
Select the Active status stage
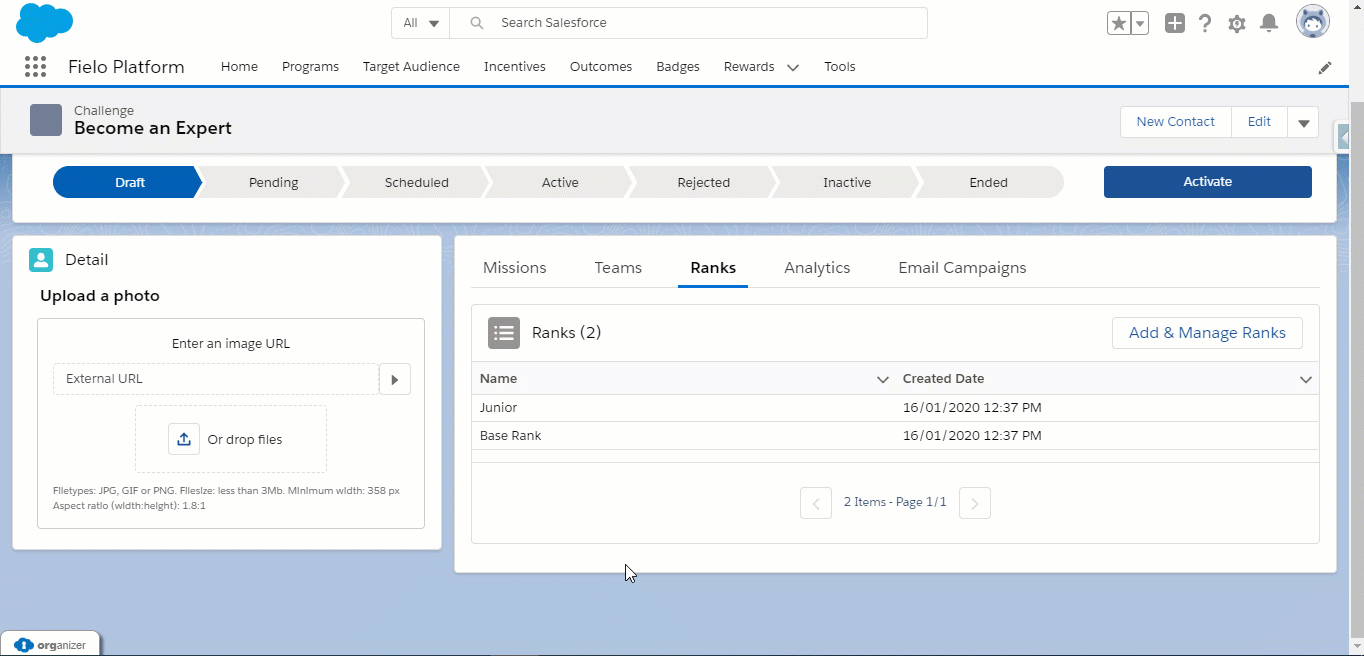pyautogui.click(x=560, y=182)
